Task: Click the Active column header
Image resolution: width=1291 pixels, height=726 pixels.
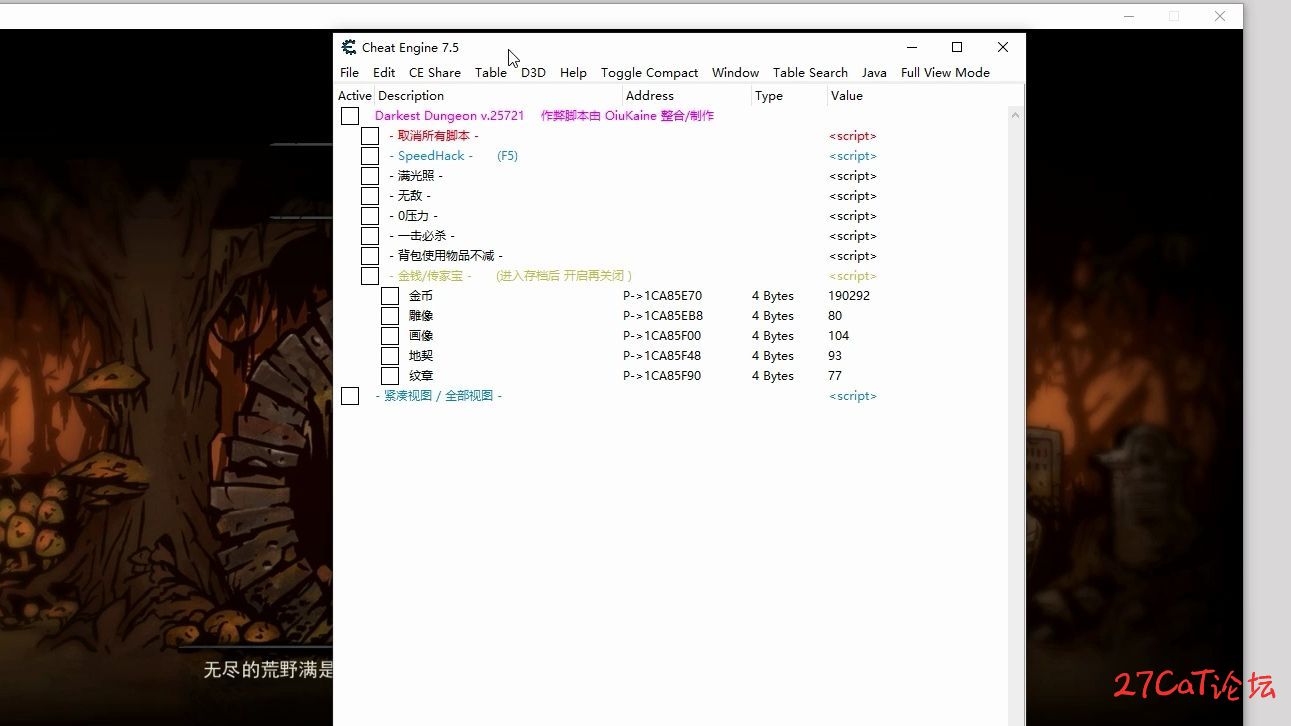Action: pos(354,96)
